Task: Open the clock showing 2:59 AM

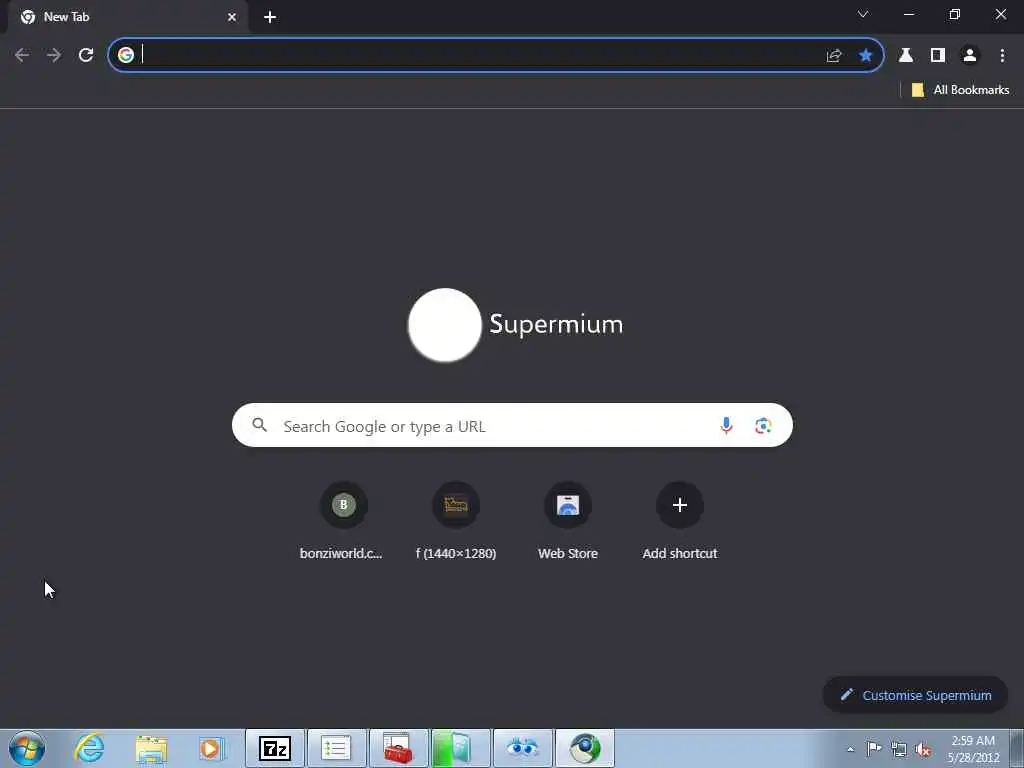Action: [973, 749]
